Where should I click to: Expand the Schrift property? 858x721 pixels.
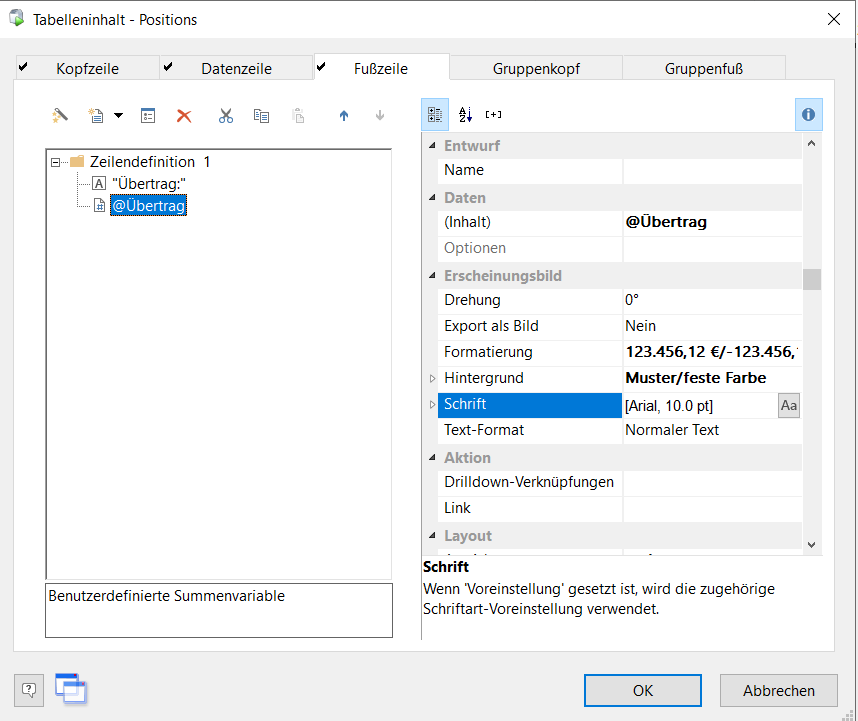point(432,404)
